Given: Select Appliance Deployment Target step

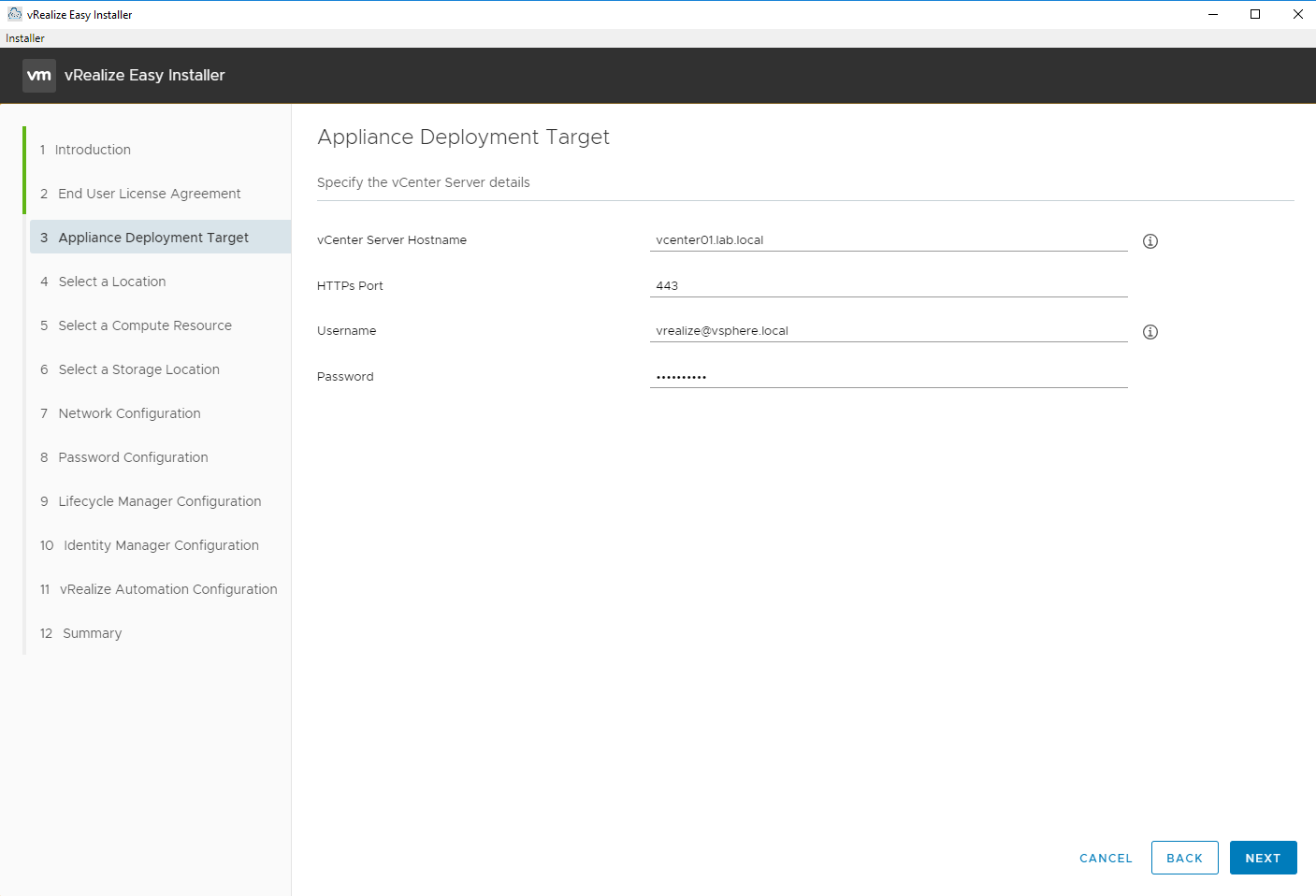Looking at the screenshot, I should (160, 237).
